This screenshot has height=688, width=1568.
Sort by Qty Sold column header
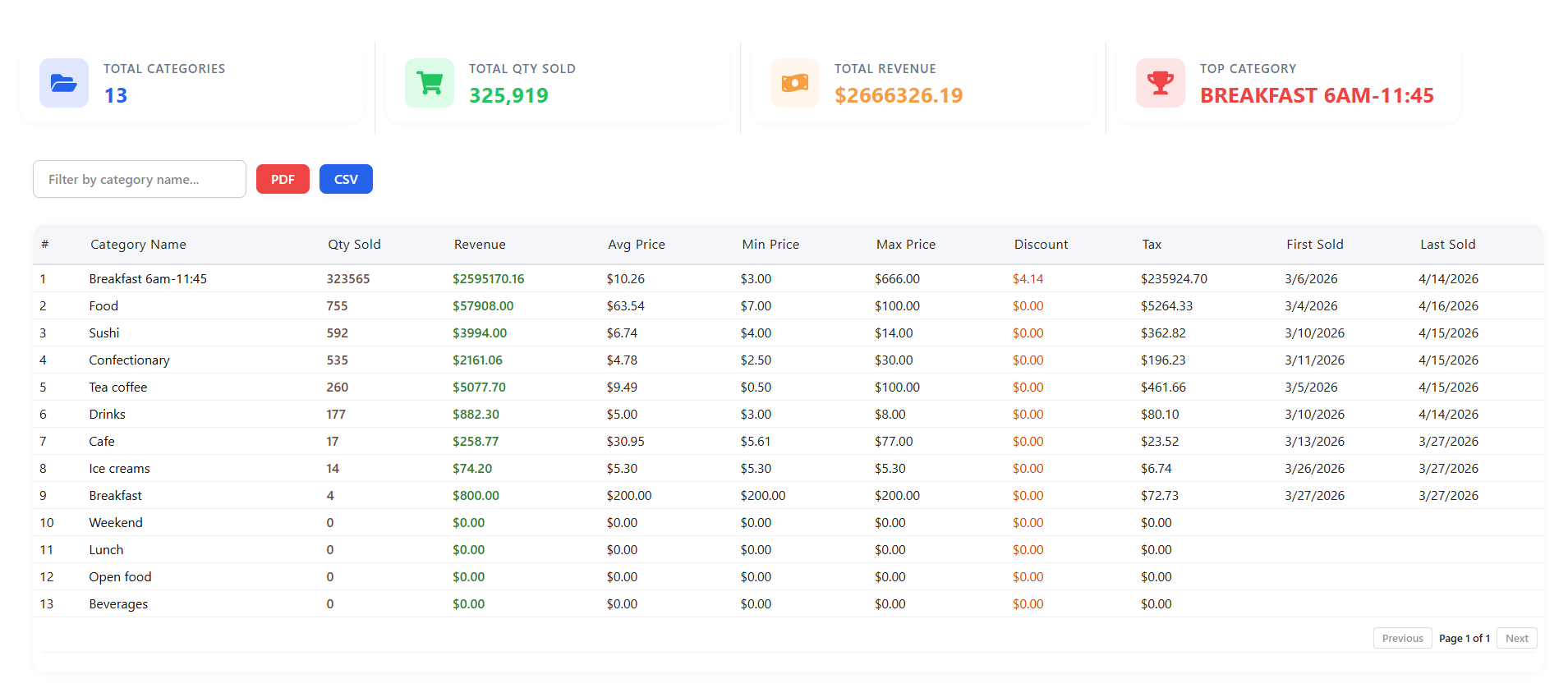[x=354, y=244]
